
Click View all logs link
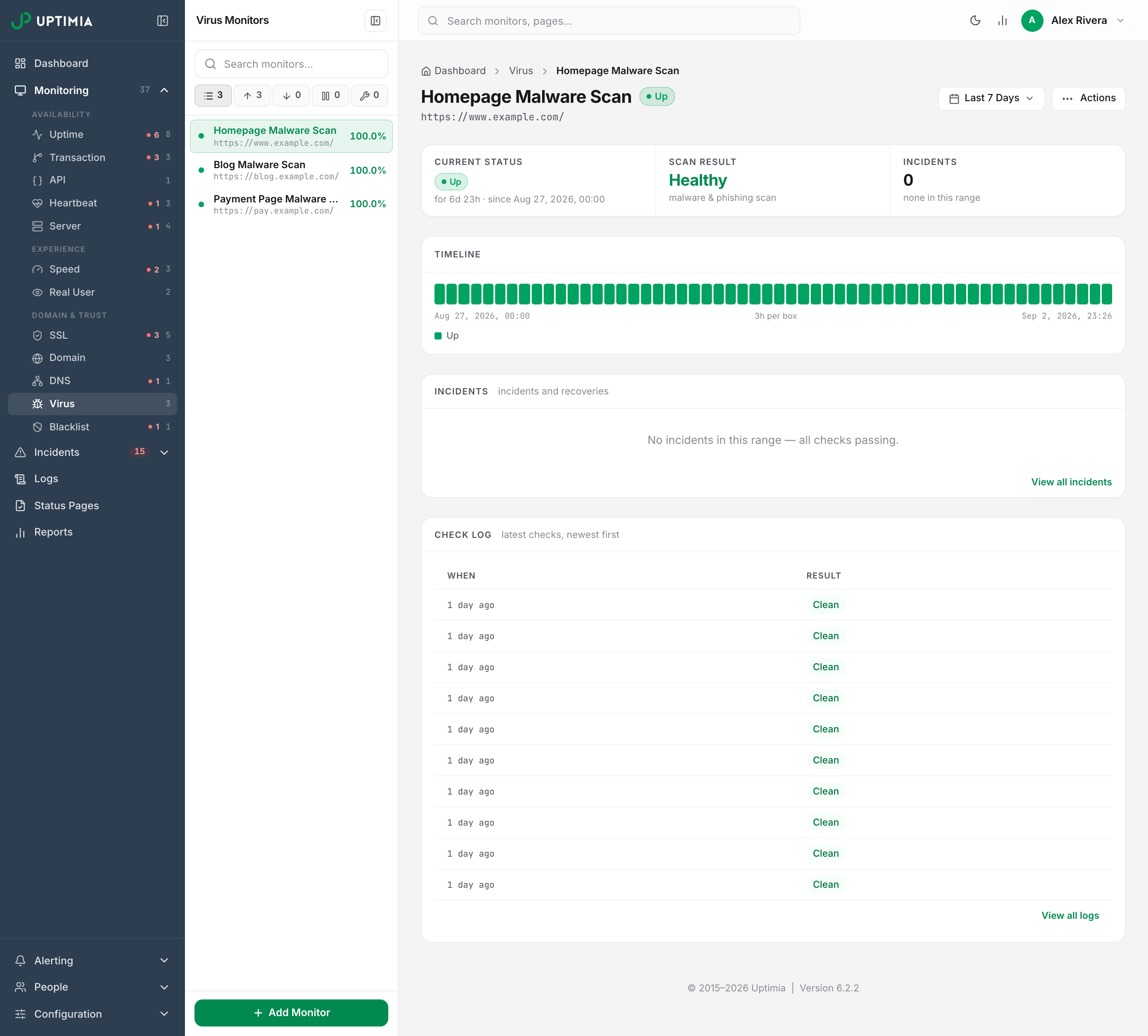pos(1070,916)
